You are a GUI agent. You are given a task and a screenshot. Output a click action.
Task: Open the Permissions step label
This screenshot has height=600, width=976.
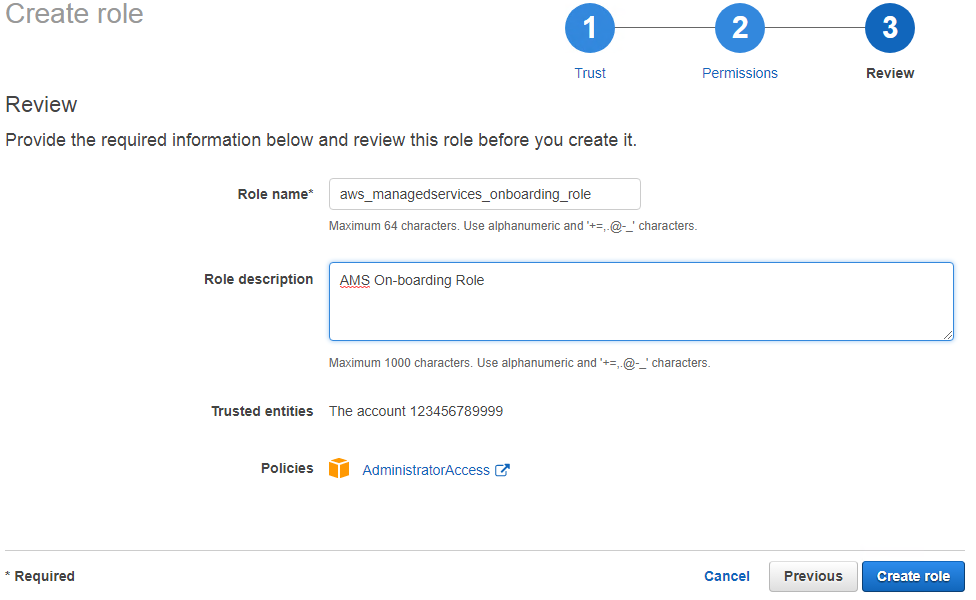pos(740,72)
